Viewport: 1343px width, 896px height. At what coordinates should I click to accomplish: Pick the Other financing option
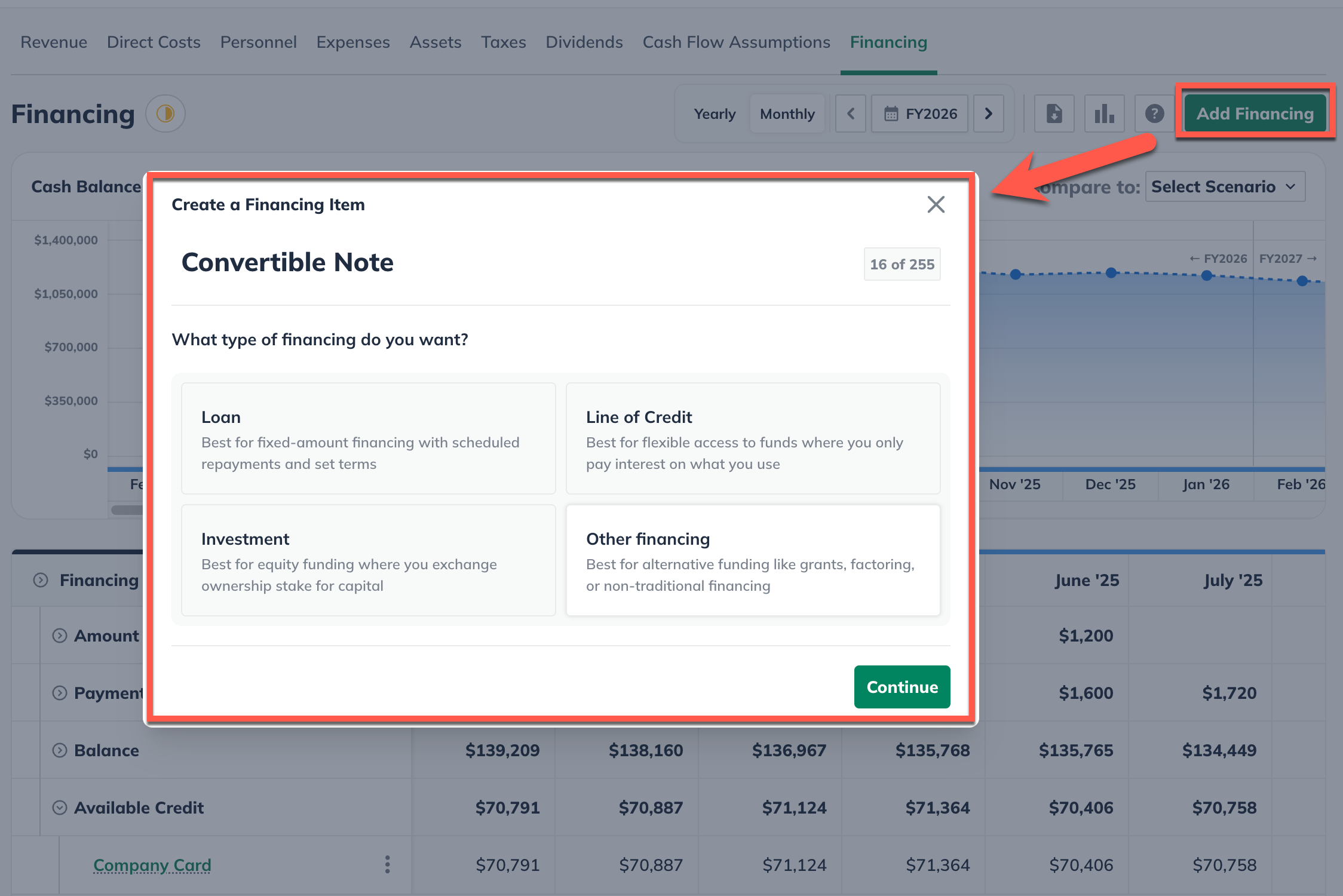pos(753,560)
